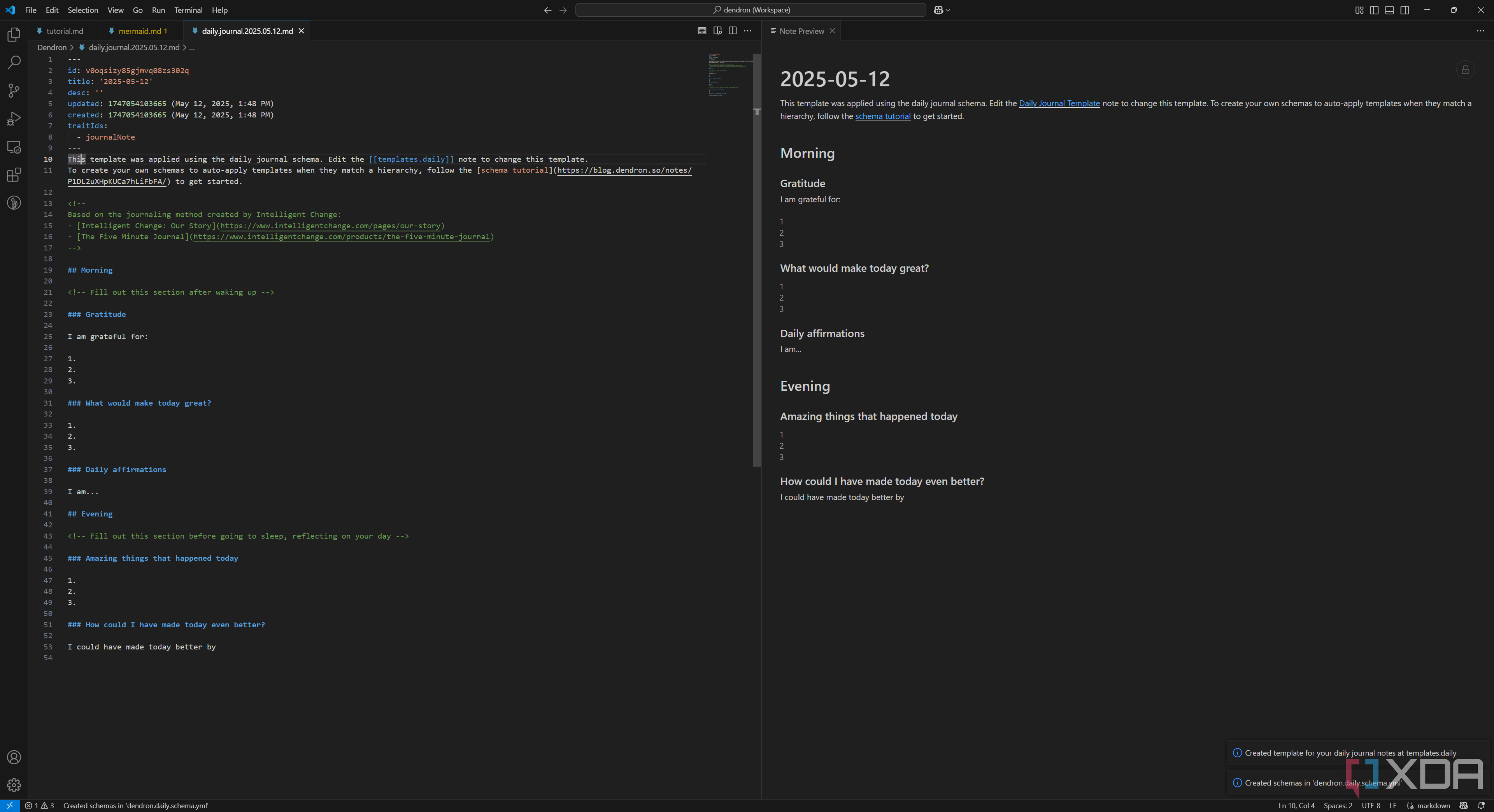Open Note Preview panel More Actions ellipsis
Screen dimensions: 1494x812
(x=1480, y=31)
